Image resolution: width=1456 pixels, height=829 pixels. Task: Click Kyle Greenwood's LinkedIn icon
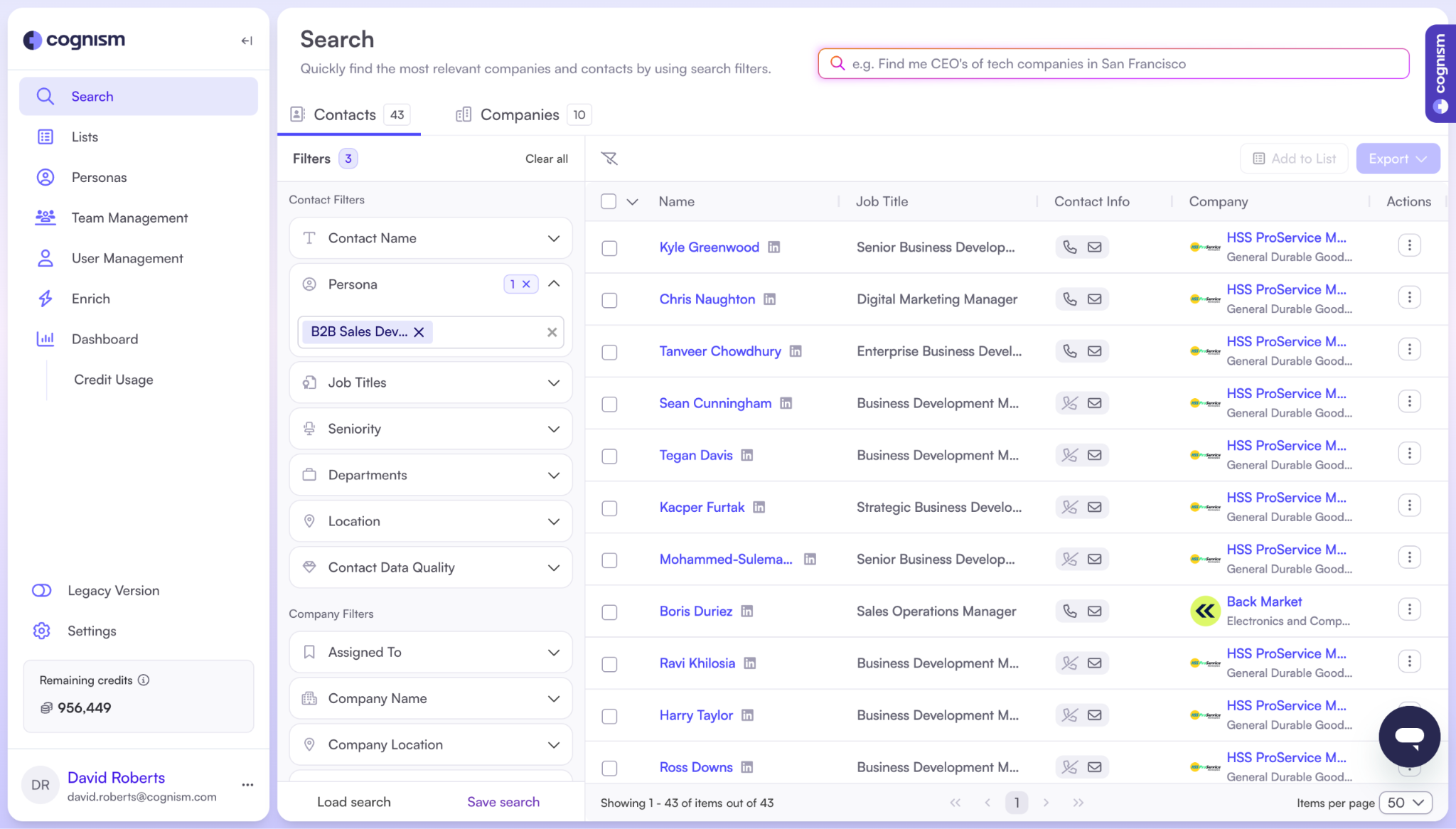[x=774, y=247]
